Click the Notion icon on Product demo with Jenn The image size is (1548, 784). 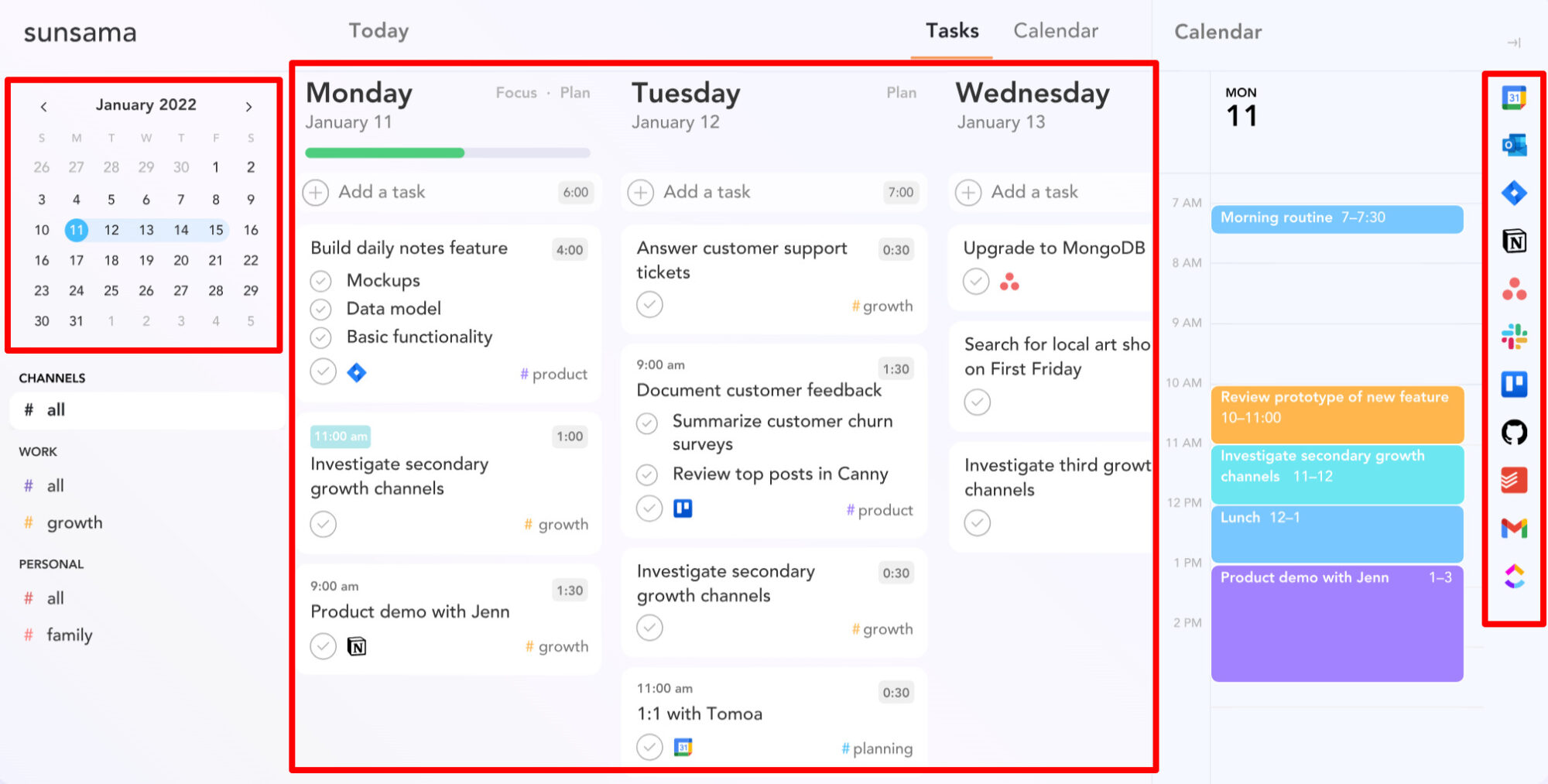tap(358, 645)
